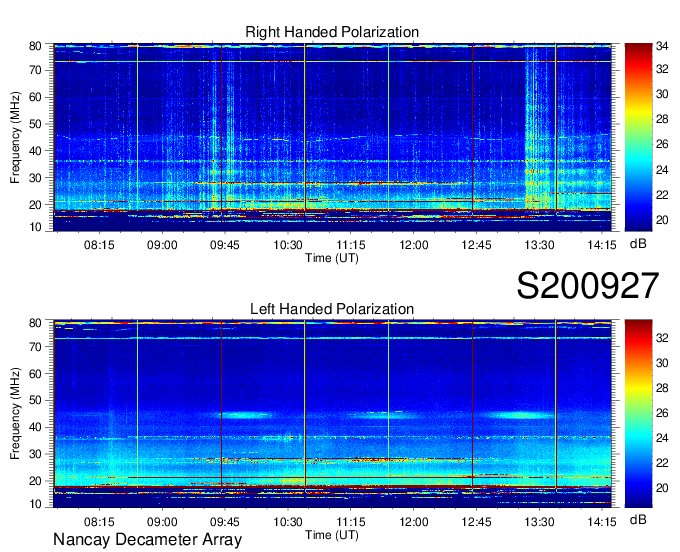680x552 pixels.
Task: Click the "24" value on the Right Handed colorbar
Action: tap(662, 170)
